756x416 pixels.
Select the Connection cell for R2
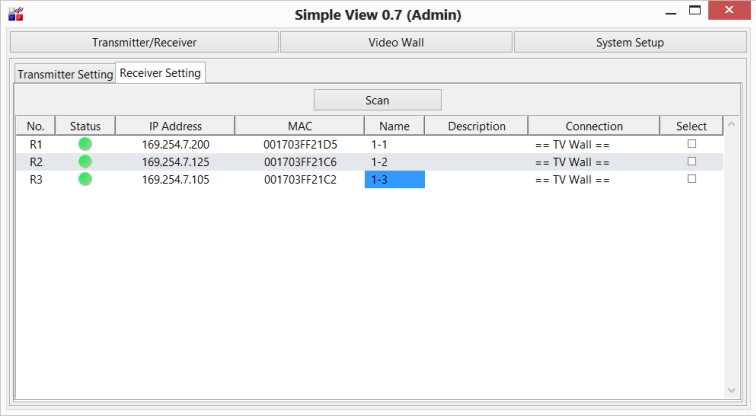coord(593,162)
